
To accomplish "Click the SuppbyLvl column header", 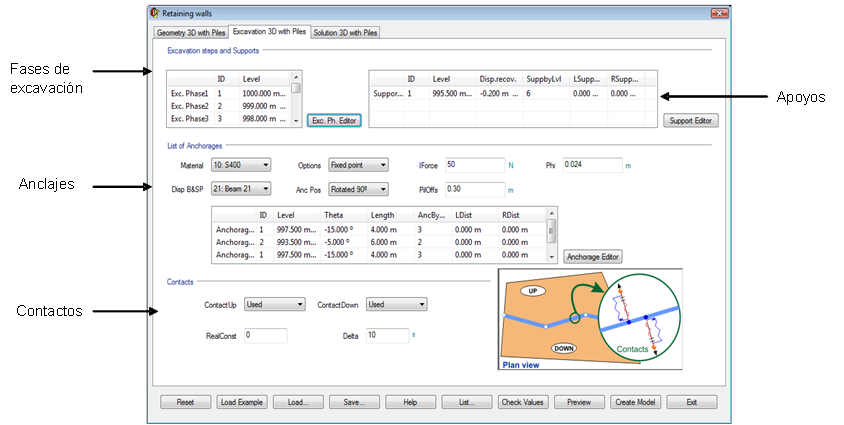I will point(546,79).
